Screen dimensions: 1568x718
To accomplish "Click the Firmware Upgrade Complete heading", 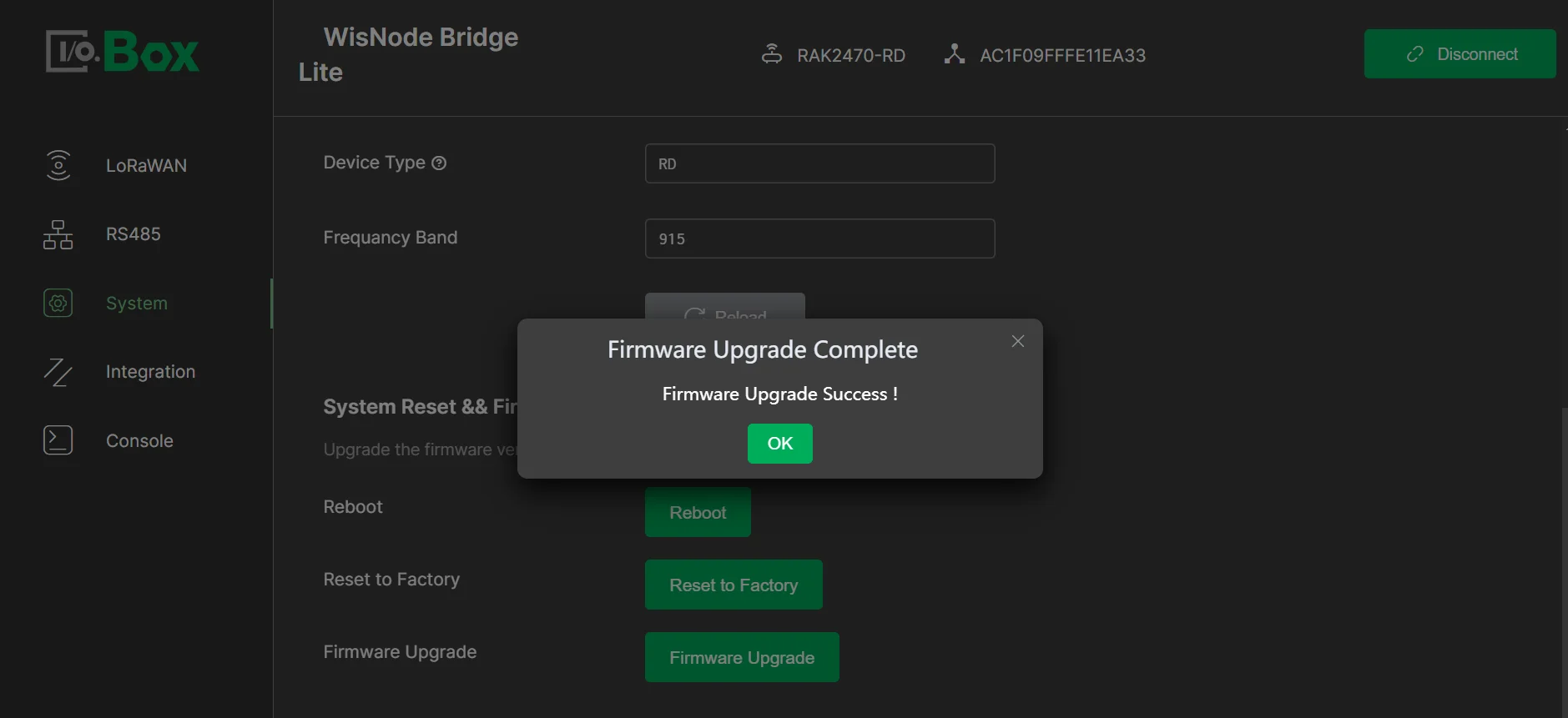I will (763, 349).
